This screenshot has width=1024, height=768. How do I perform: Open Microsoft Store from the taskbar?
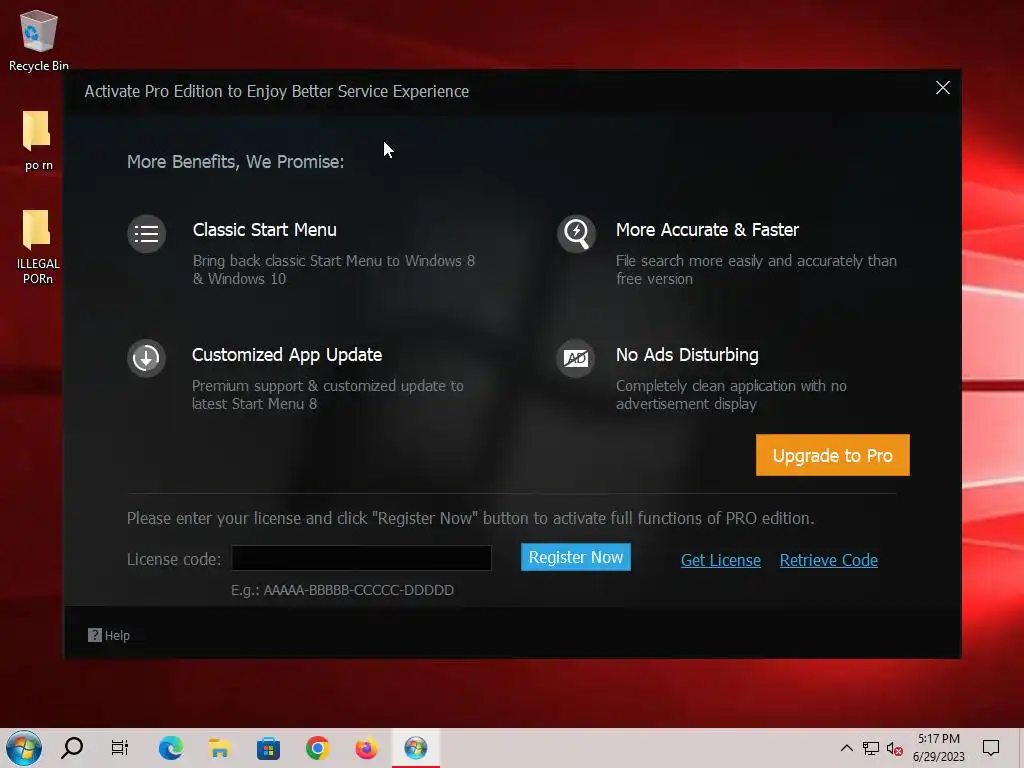point(268,748)
